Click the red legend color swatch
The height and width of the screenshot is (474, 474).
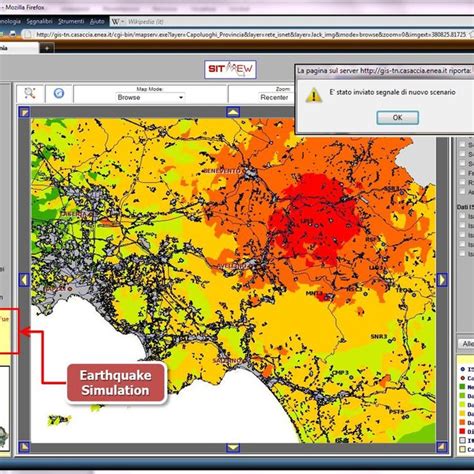(x=462, y=431)
